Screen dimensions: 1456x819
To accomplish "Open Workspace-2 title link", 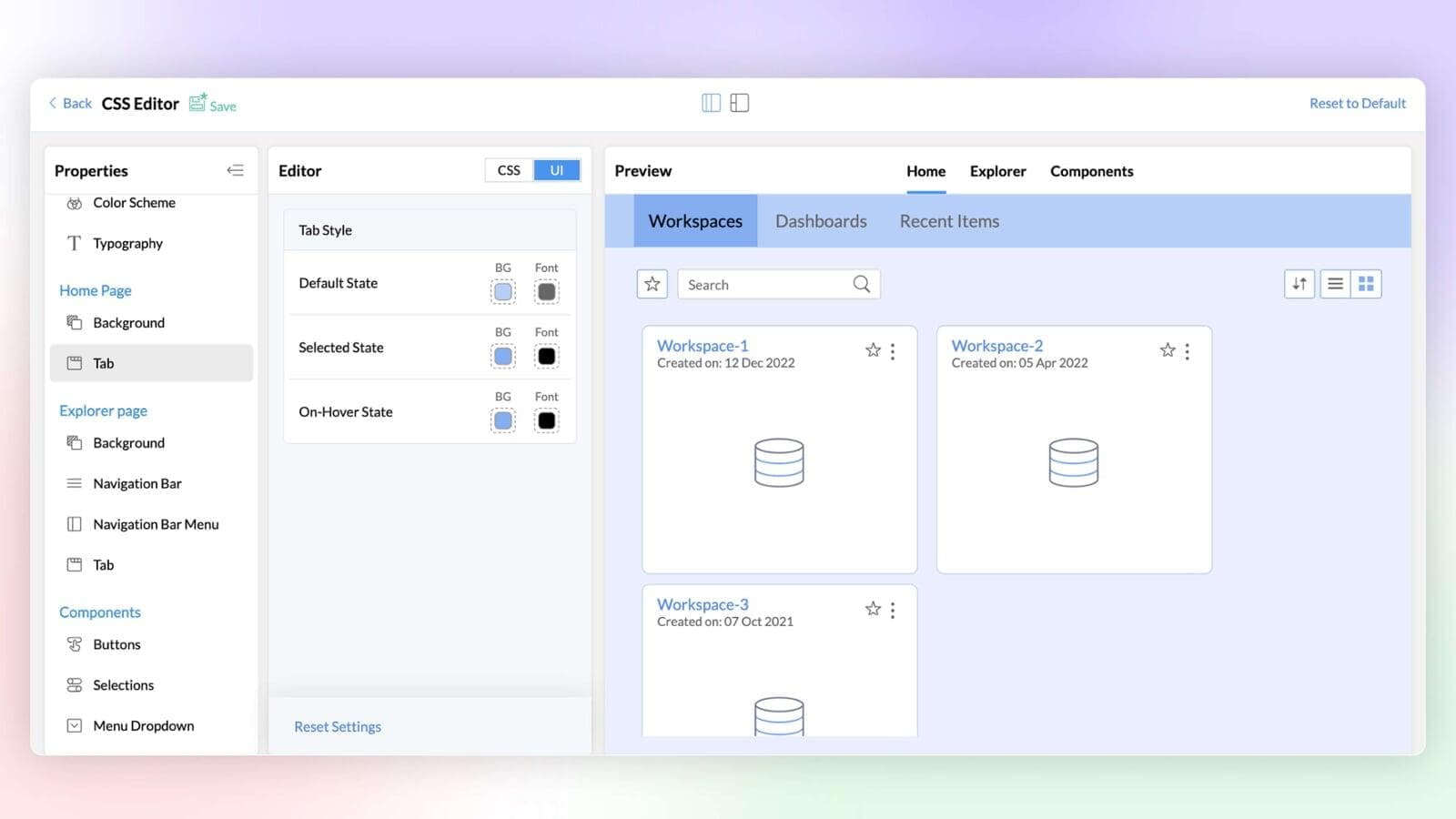I will pos(997,346).
